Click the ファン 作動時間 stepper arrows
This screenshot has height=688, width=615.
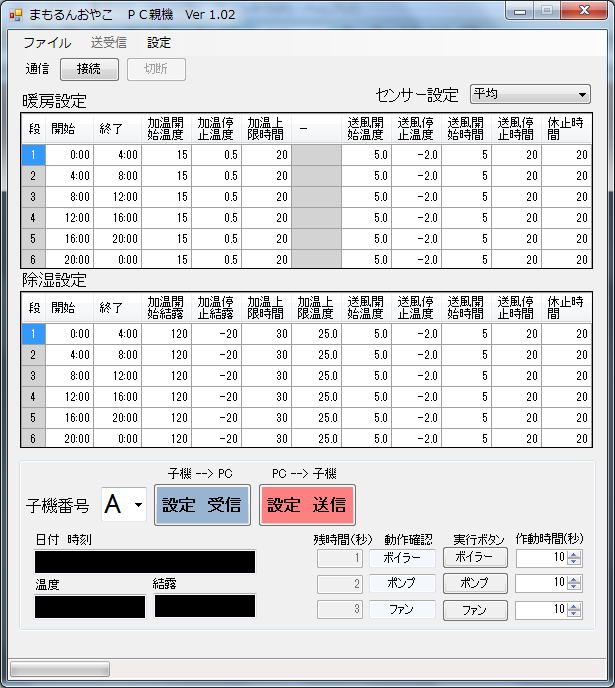click(574, 609)
